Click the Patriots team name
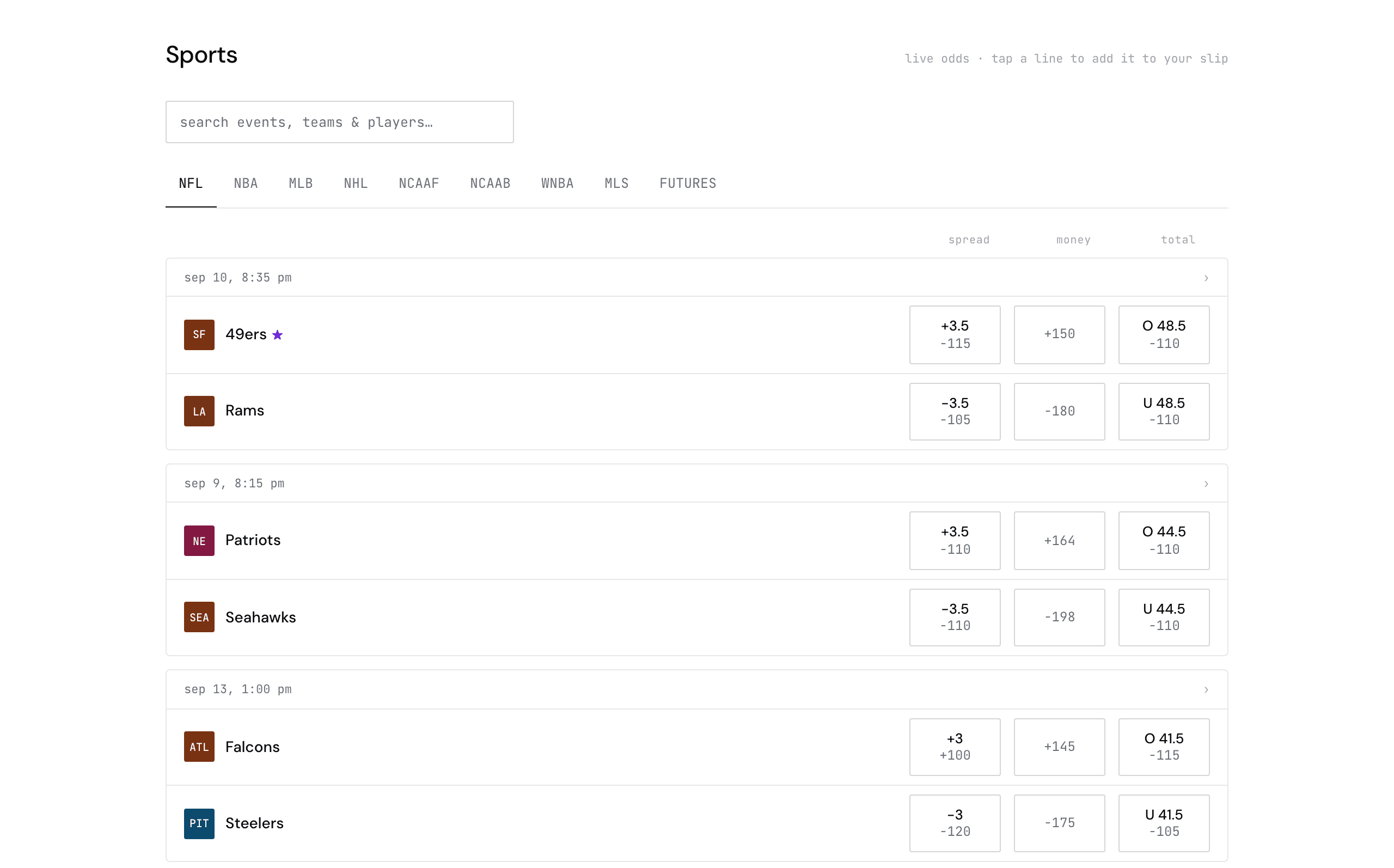The image size is (1394, 868). pos(253,541)
